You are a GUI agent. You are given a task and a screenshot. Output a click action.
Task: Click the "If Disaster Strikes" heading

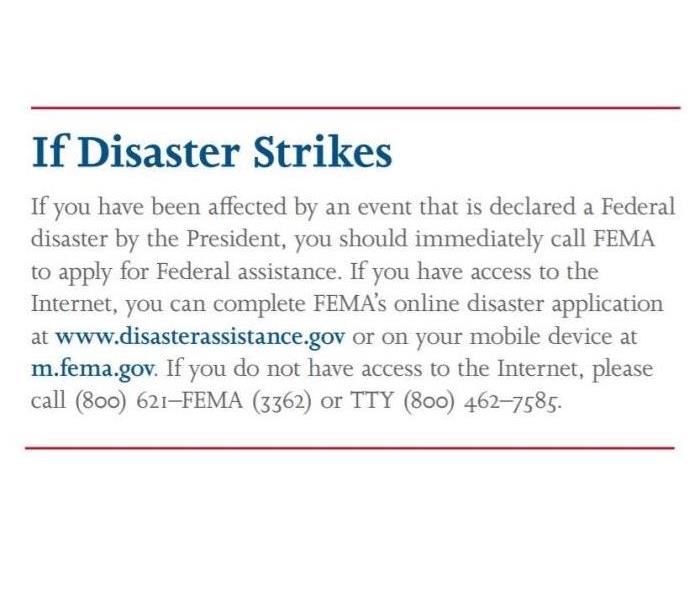[212, 152]
